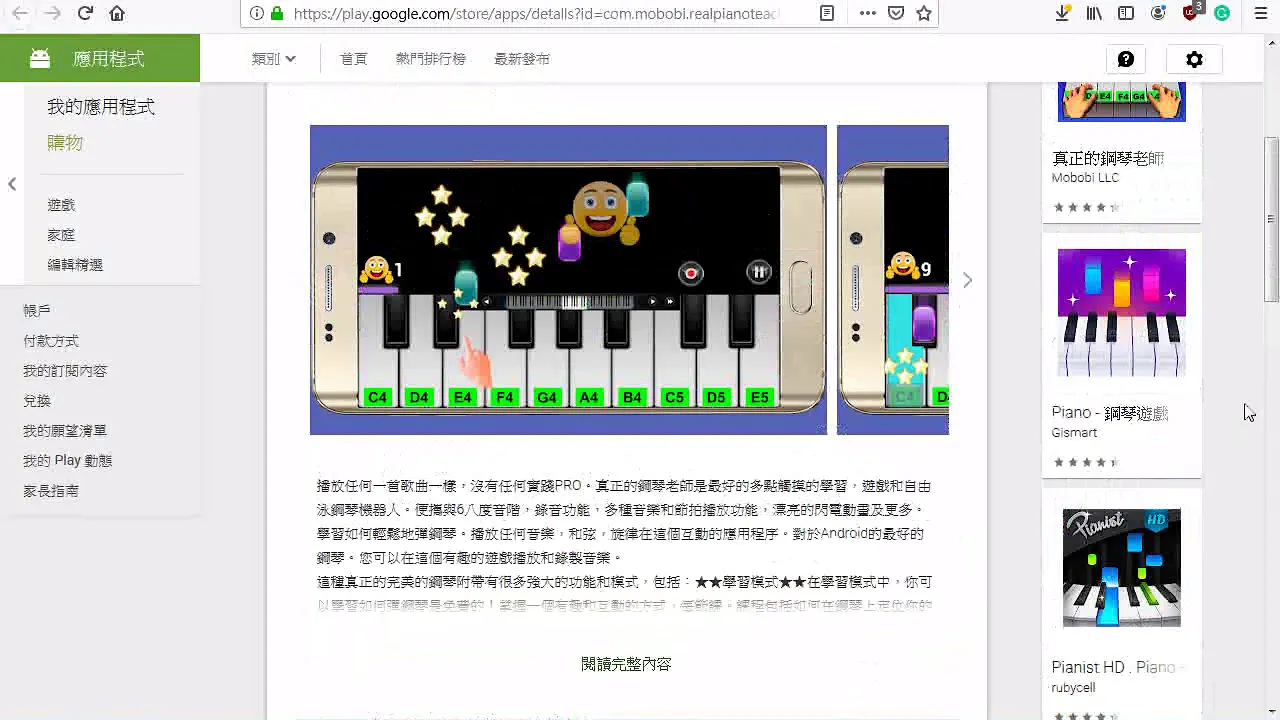Select 購物 in the sidebar
Image resolution: width=1280 pixels, height=720 pixels.
click(x=65, y=143)
